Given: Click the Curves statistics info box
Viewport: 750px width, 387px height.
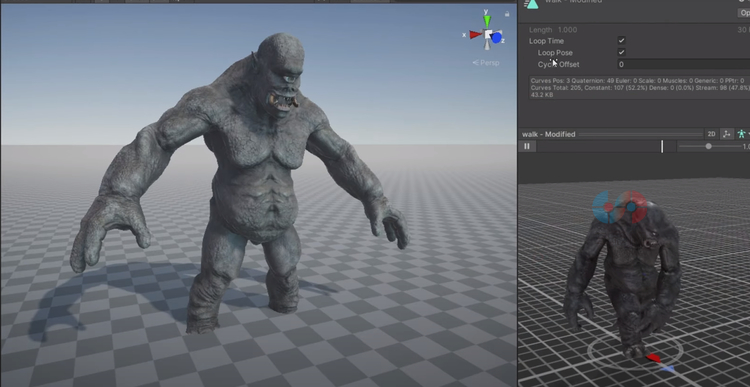Looking at the screenshot, I should coord(640,88).
